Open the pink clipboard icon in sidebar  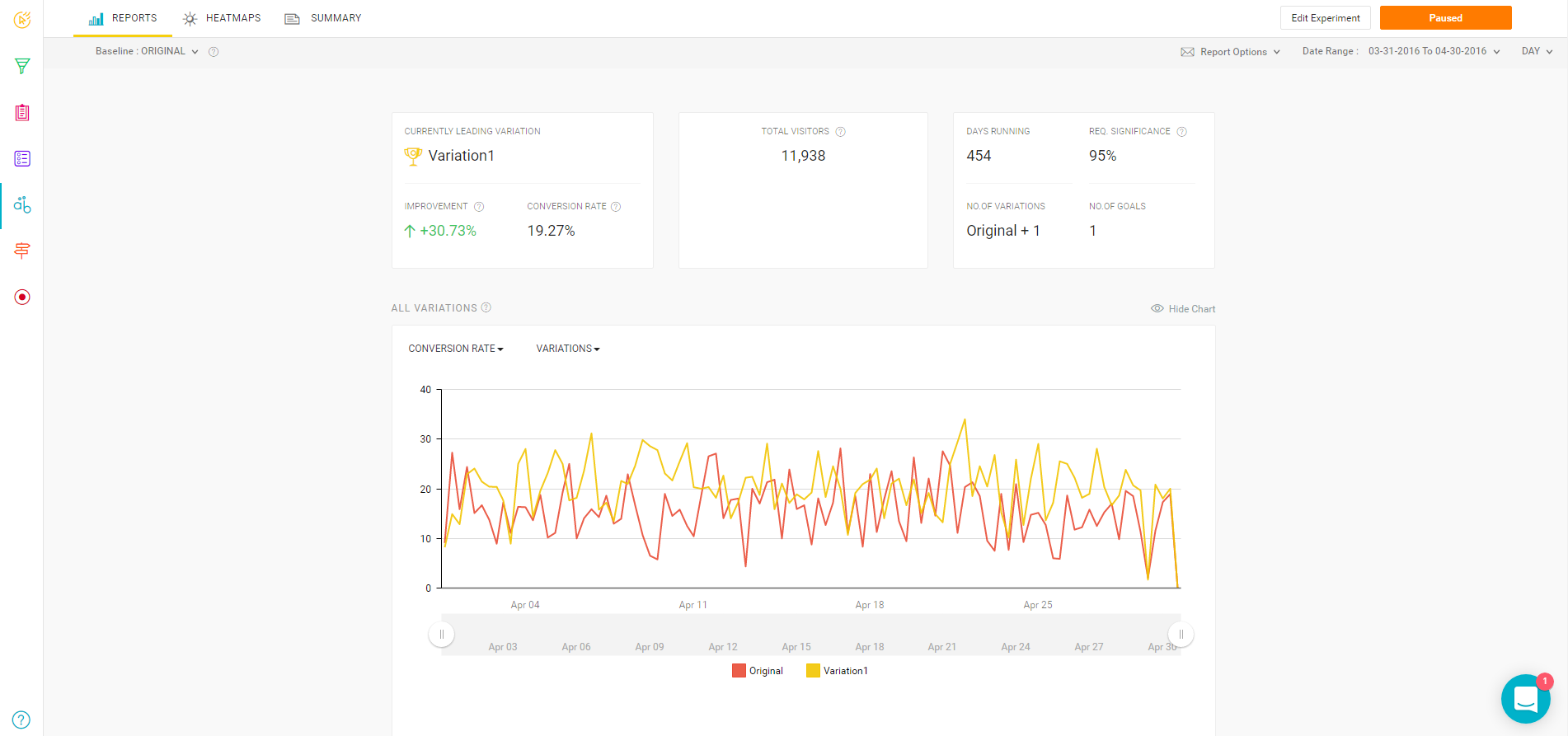point(22,113)
